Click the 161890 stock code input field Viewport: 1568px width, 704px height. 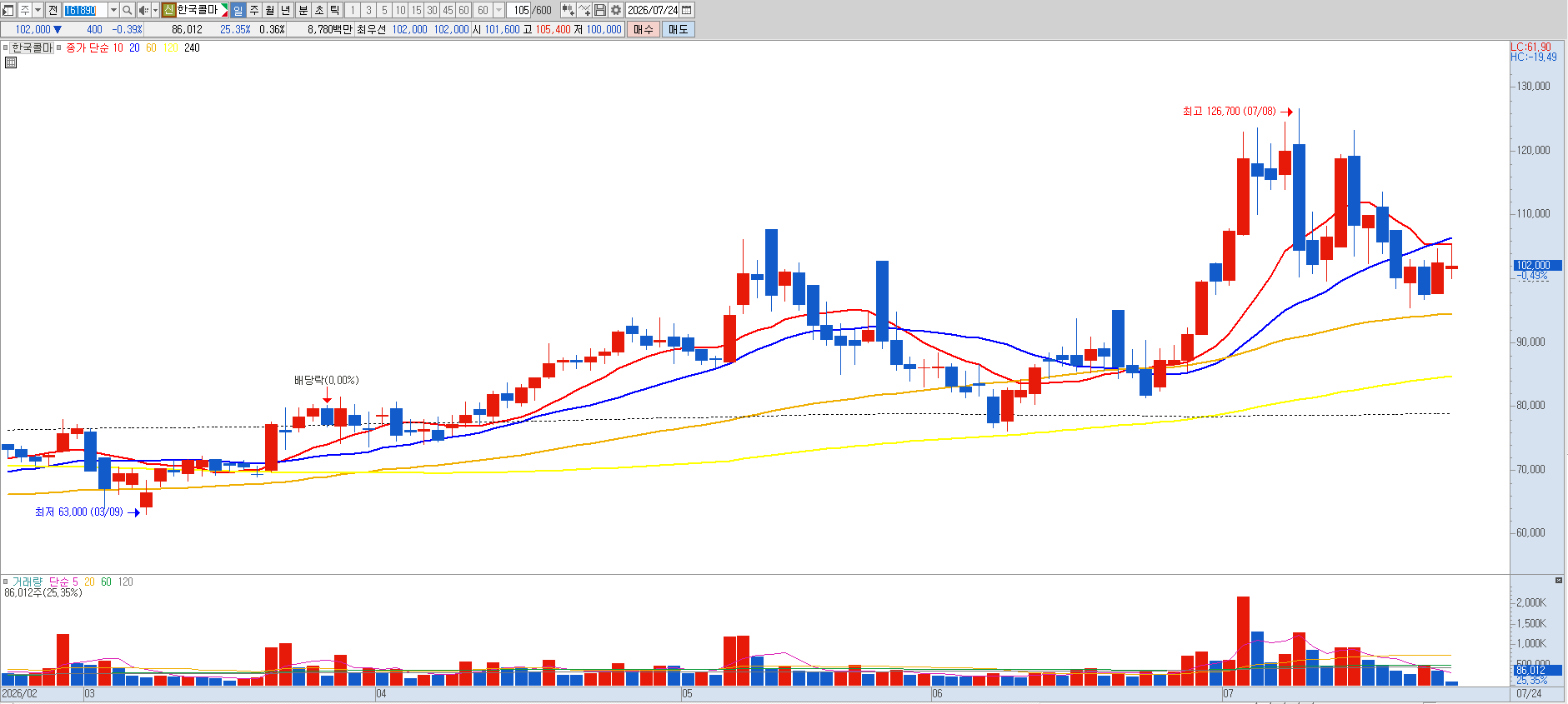tap(85, 10)
